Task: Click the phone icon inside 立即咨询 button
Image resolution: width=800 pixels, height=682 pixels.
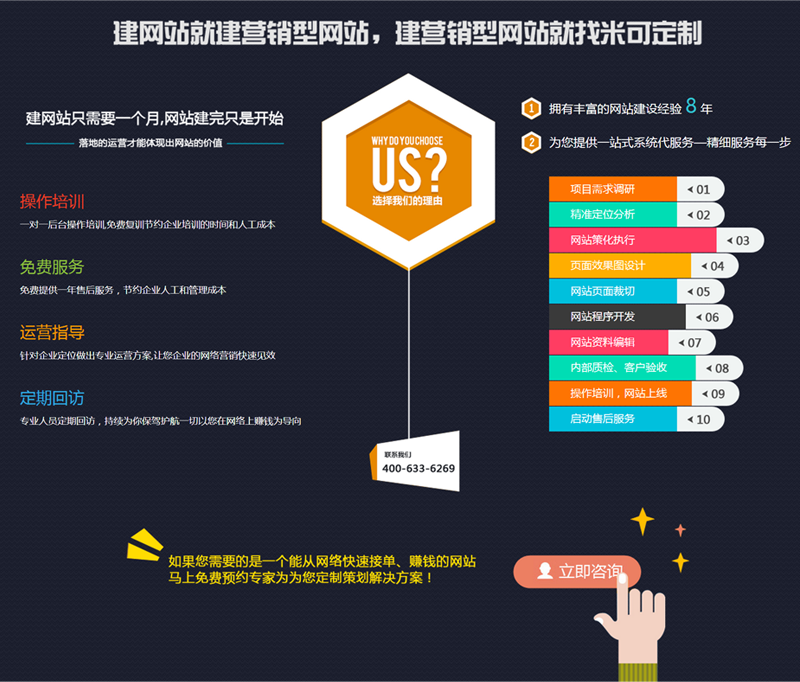Action: (543, 569)
